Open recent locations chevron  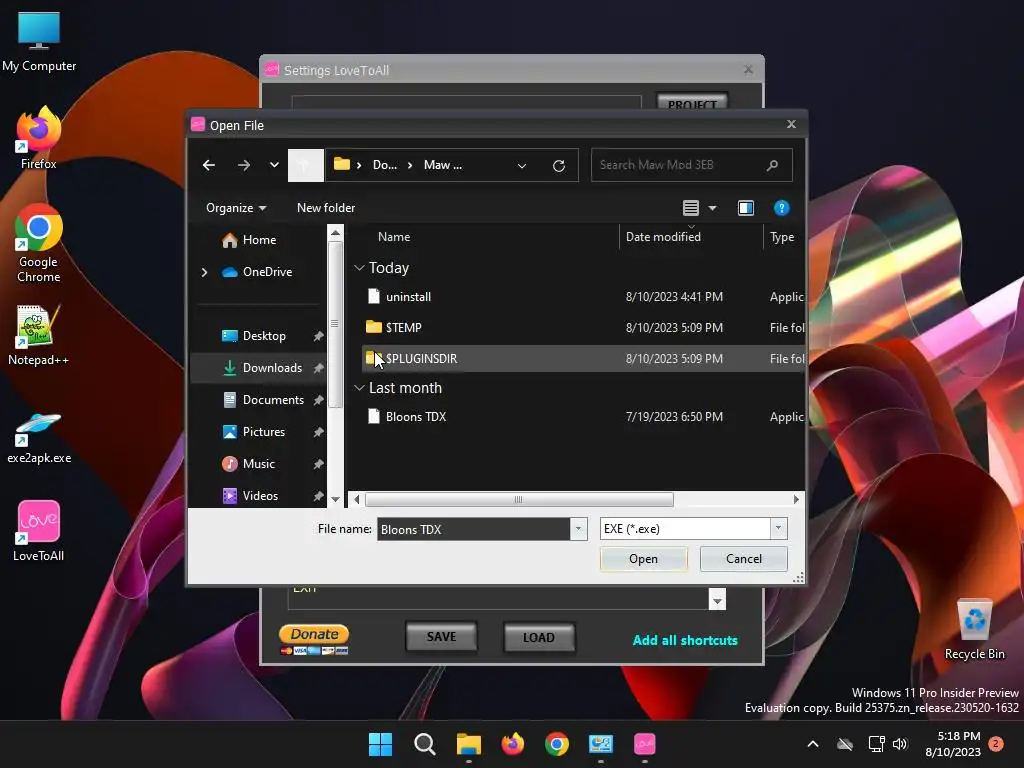(x=274, y=165)
